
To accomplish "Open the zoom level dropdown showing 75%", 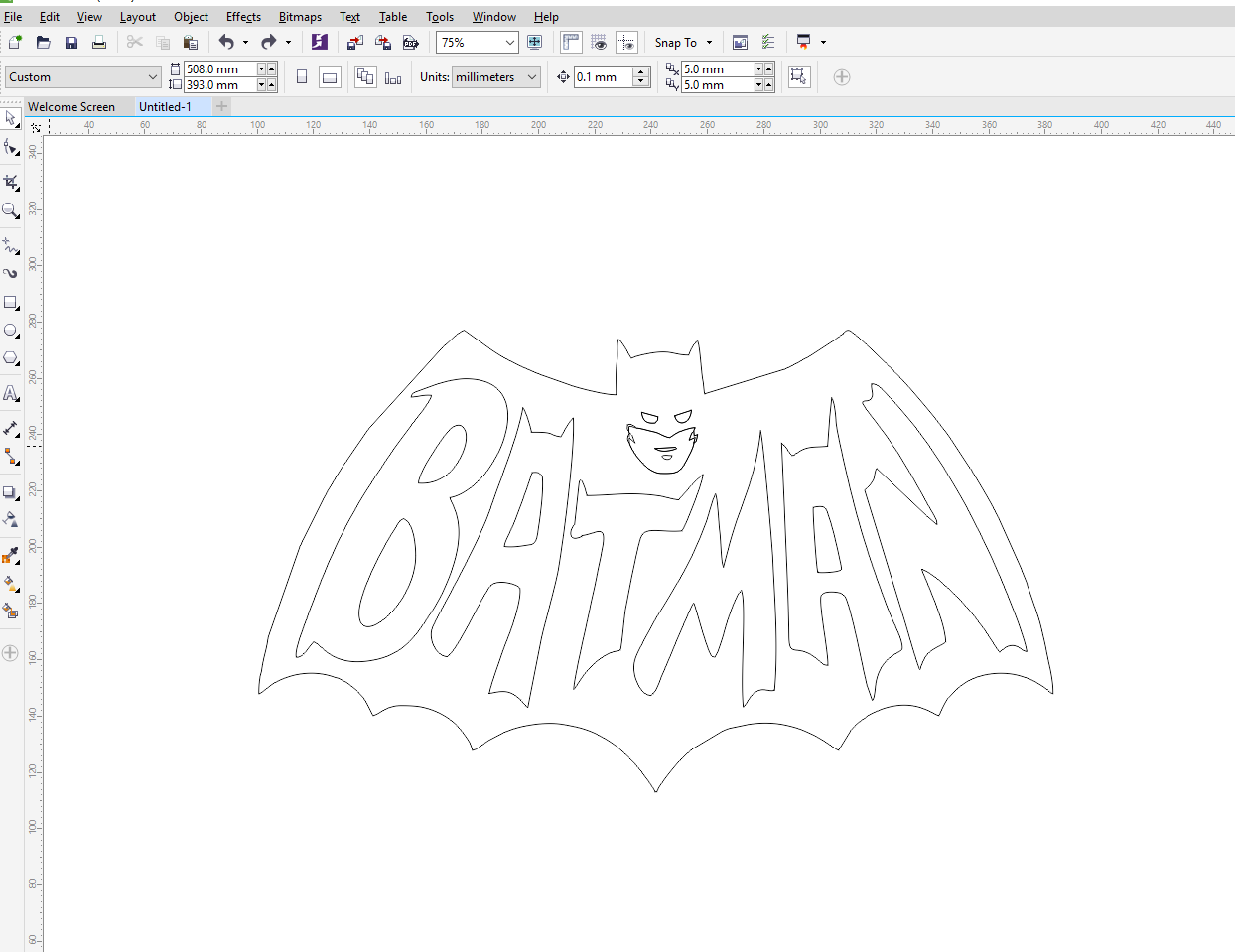I will click(509, 42).
